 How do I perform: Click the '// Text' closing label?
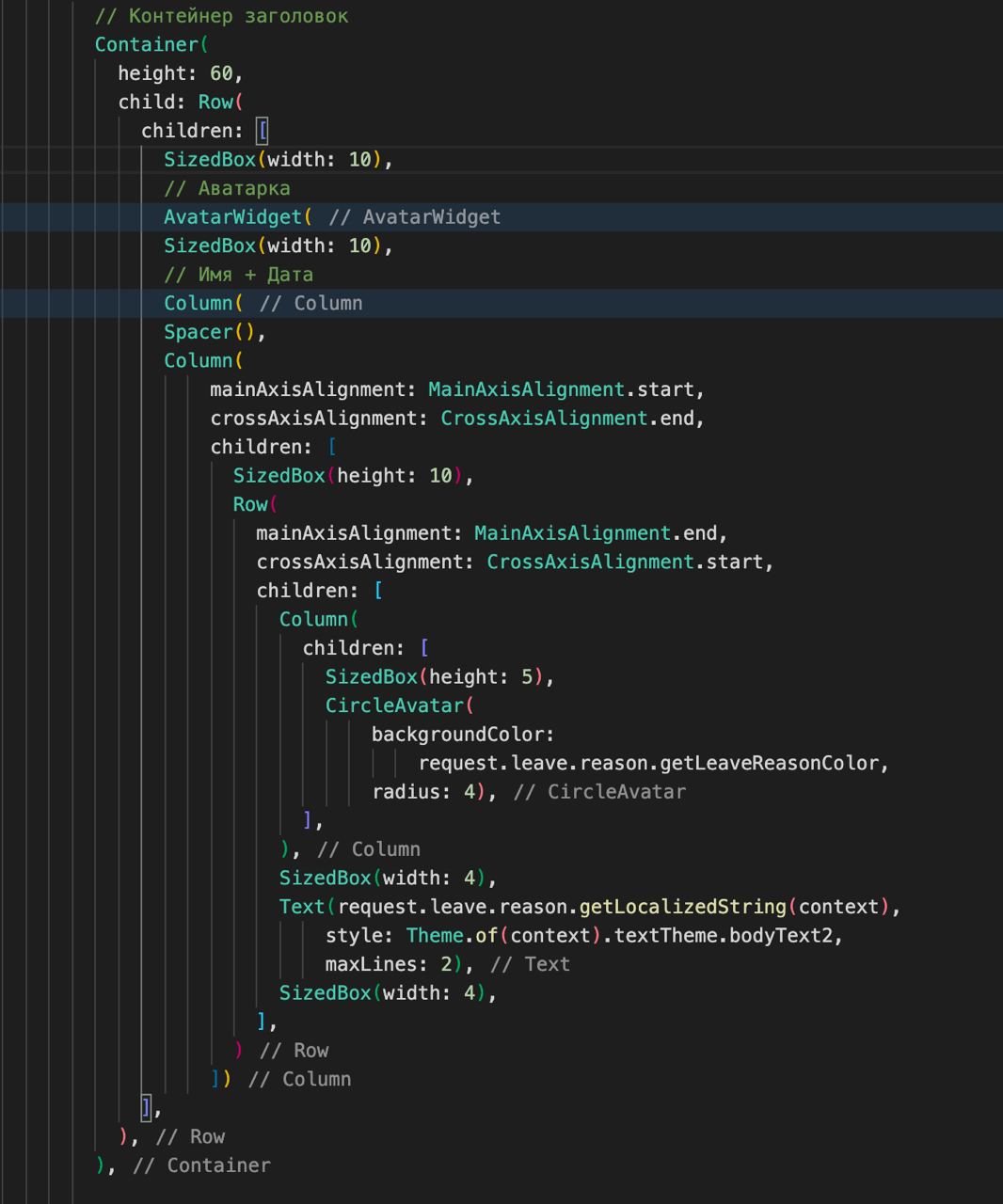pyautogui.click(x=531, y=964)
